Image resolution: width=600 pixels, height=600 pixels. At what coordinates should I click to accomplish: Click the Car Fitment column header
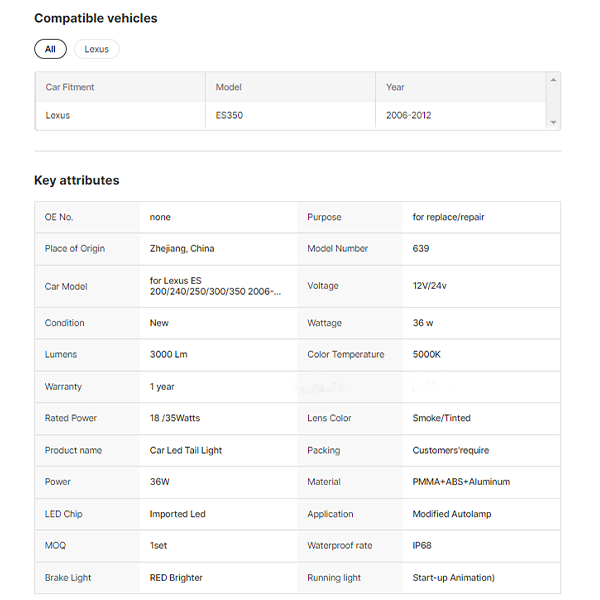tap(70, 87)
